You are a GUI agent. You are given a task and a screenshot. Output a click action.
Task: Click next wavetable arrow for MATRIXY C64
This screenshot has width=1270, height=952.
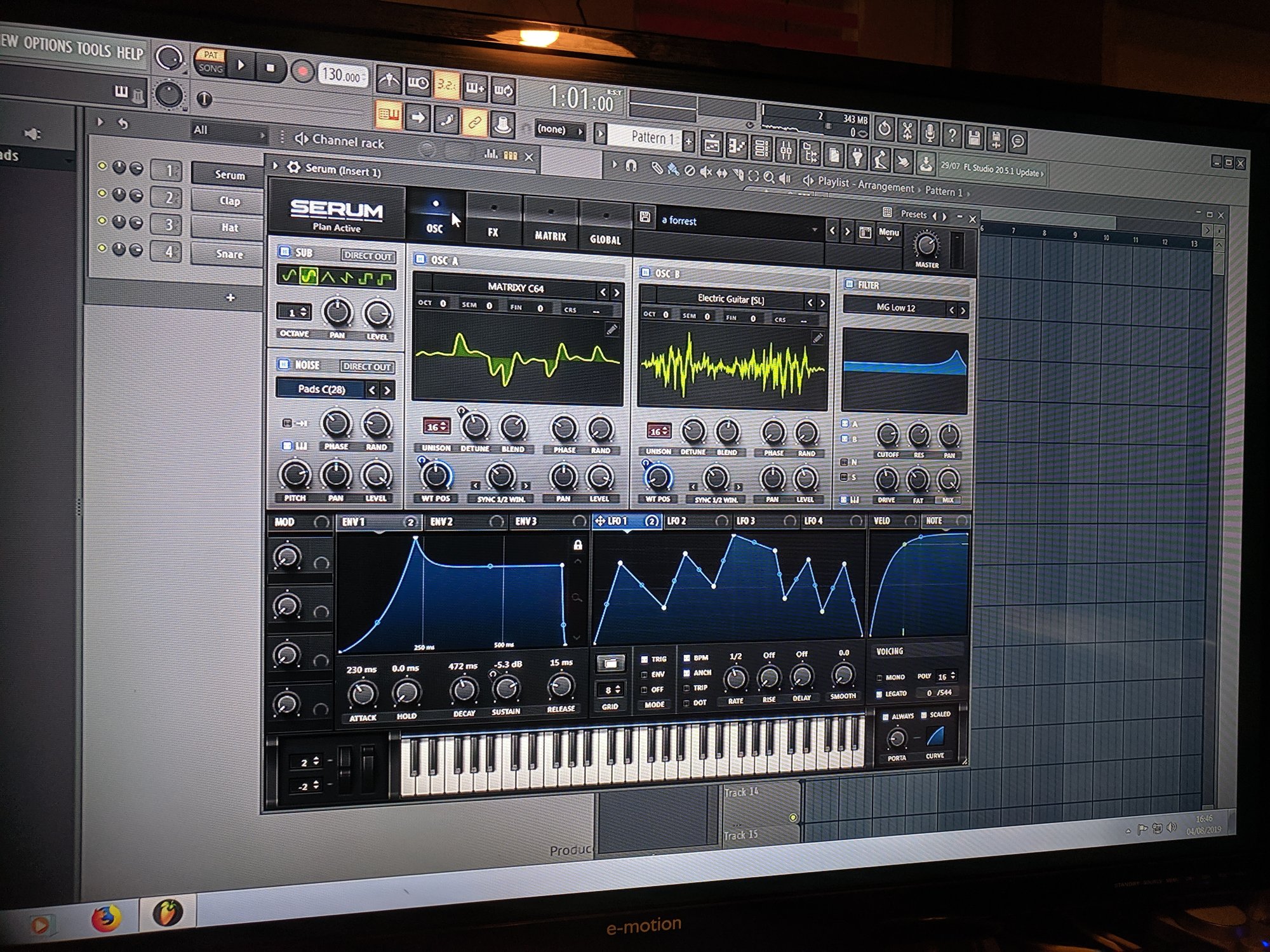(616, 292)
